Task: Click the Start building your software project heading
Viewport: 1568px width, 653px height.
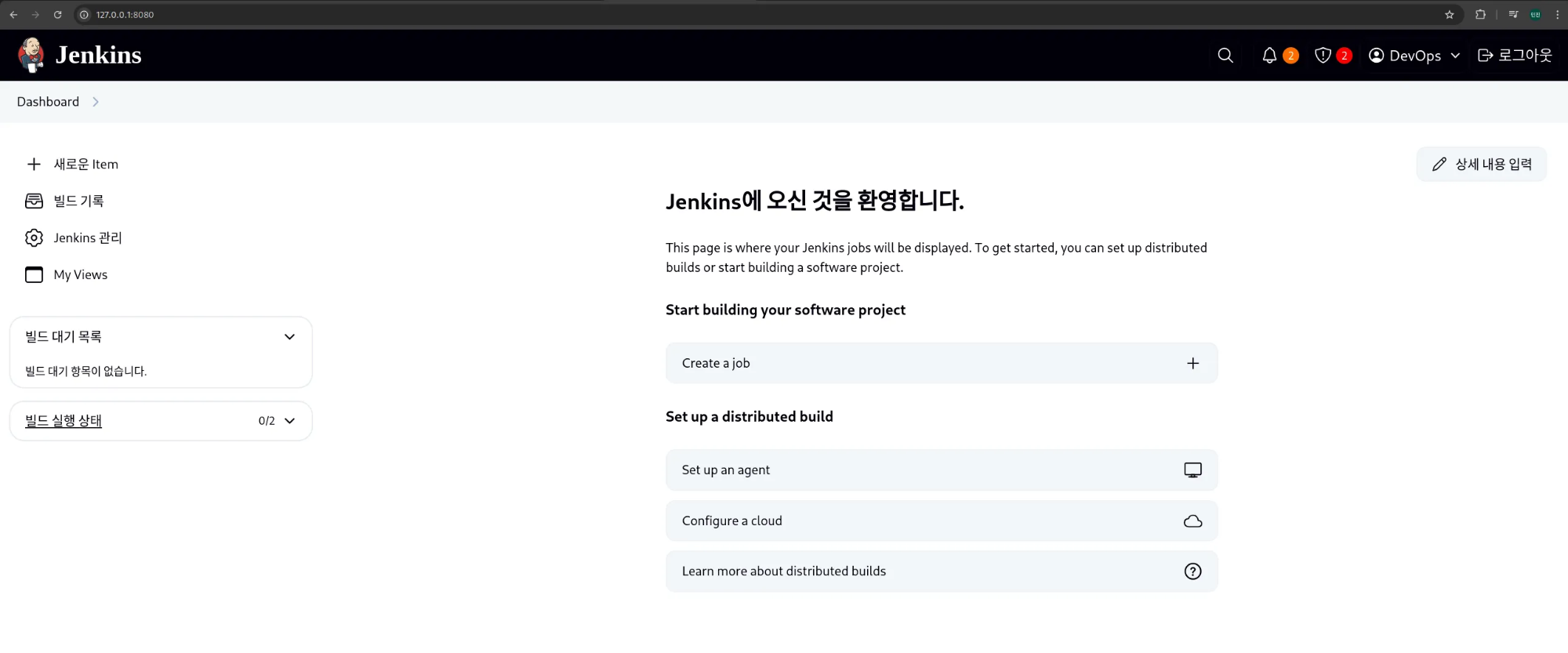Action: click(786, 310)
